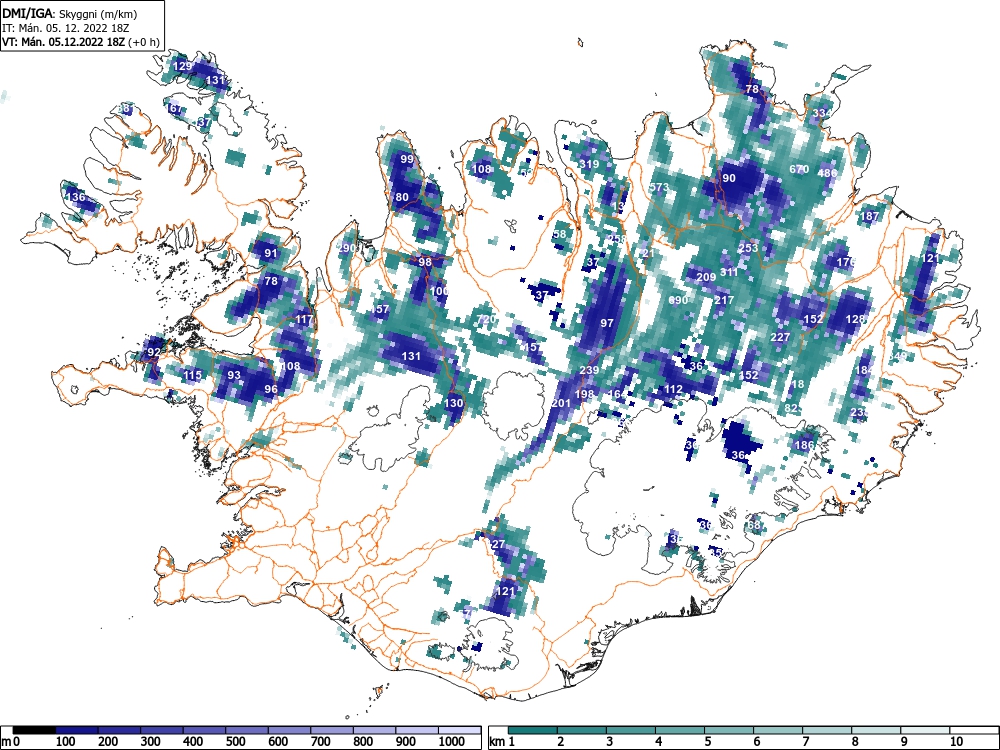Image resolution: width=1000 pixels, height=750 pixels.
Task: Select the 96 visibility value
Action: coord(271,389)
